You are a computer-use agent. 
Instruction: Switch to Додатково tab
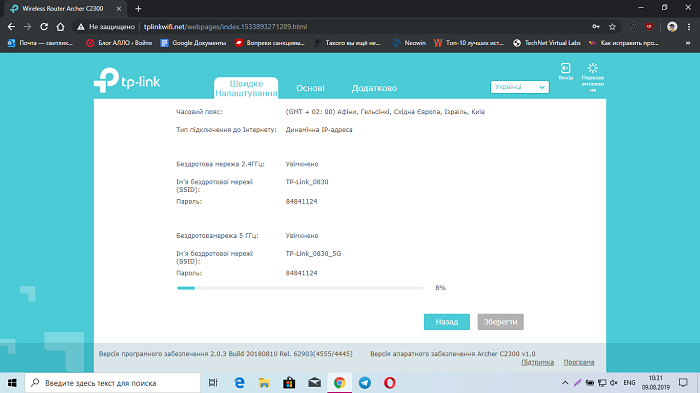pyautogui.click(x=374, y=88)
